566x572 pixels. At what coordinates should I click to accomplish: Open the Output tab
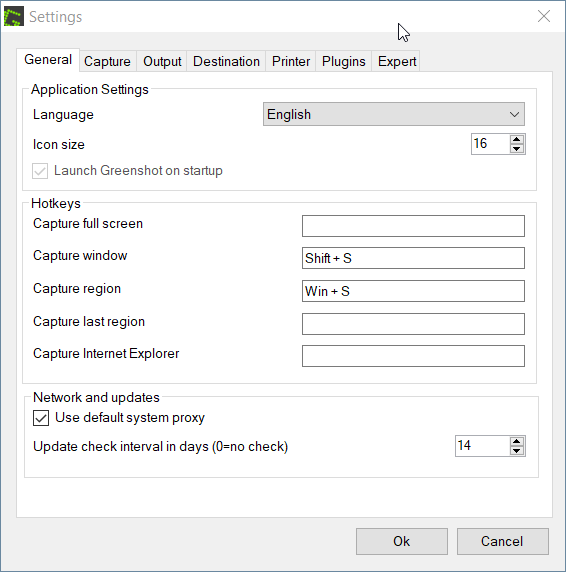(x=162, y=61)
